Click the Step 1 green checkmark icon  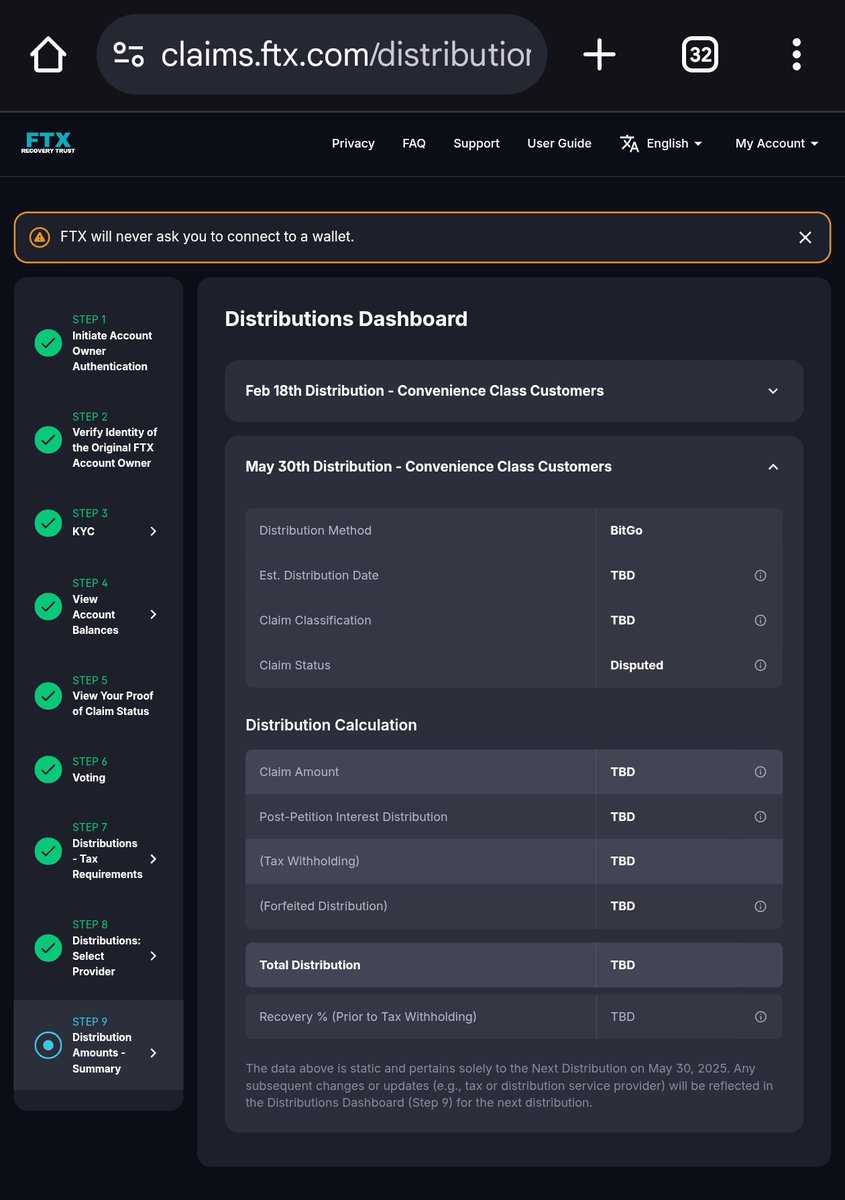coord(48,343)
